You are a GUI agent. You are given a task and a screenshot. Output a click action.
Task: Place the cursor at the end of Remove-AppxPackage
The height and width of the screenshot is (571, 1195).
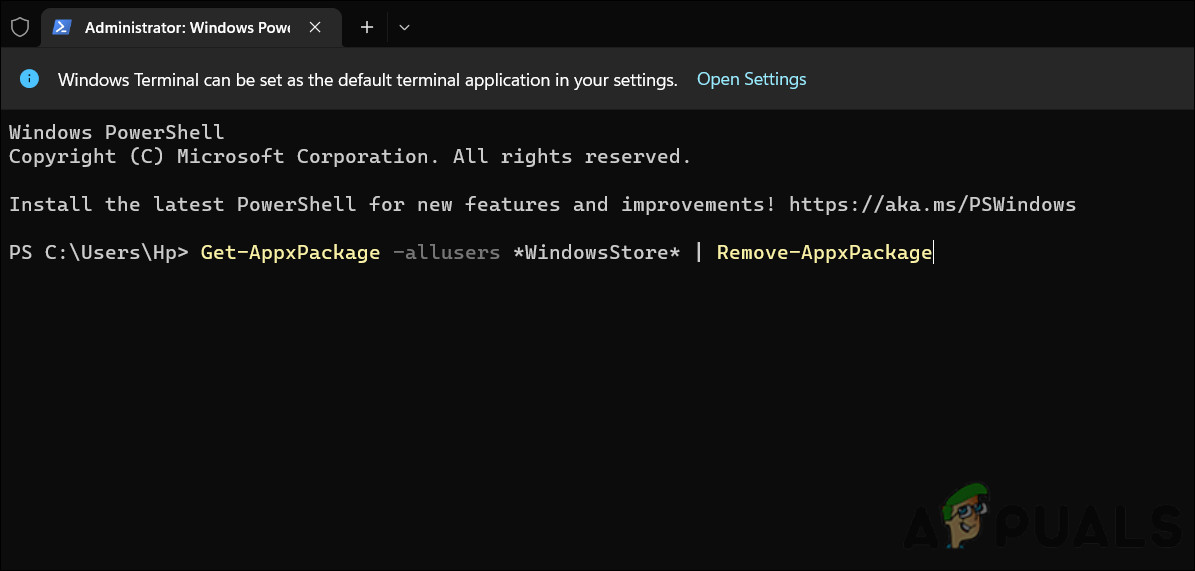(x=932, y=253)
